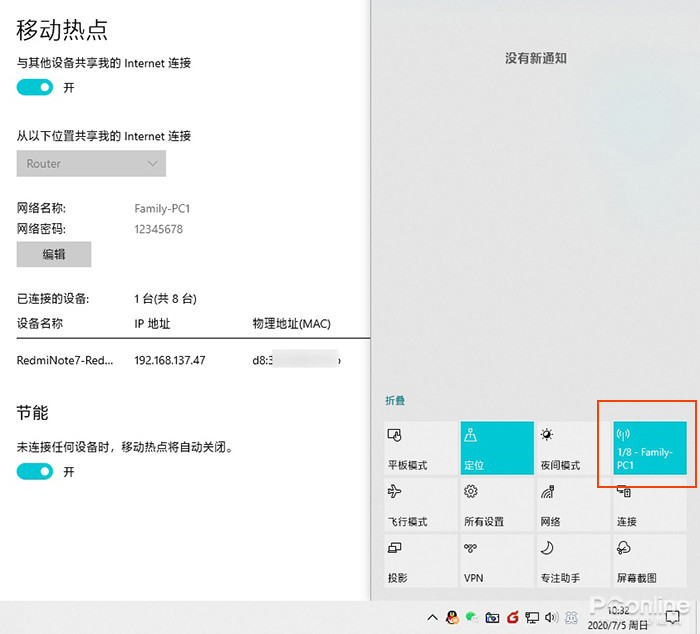This screenshot has height=634, width=700.
Task: Open the Router connection dropdown
Action: [x=91, y=163]
